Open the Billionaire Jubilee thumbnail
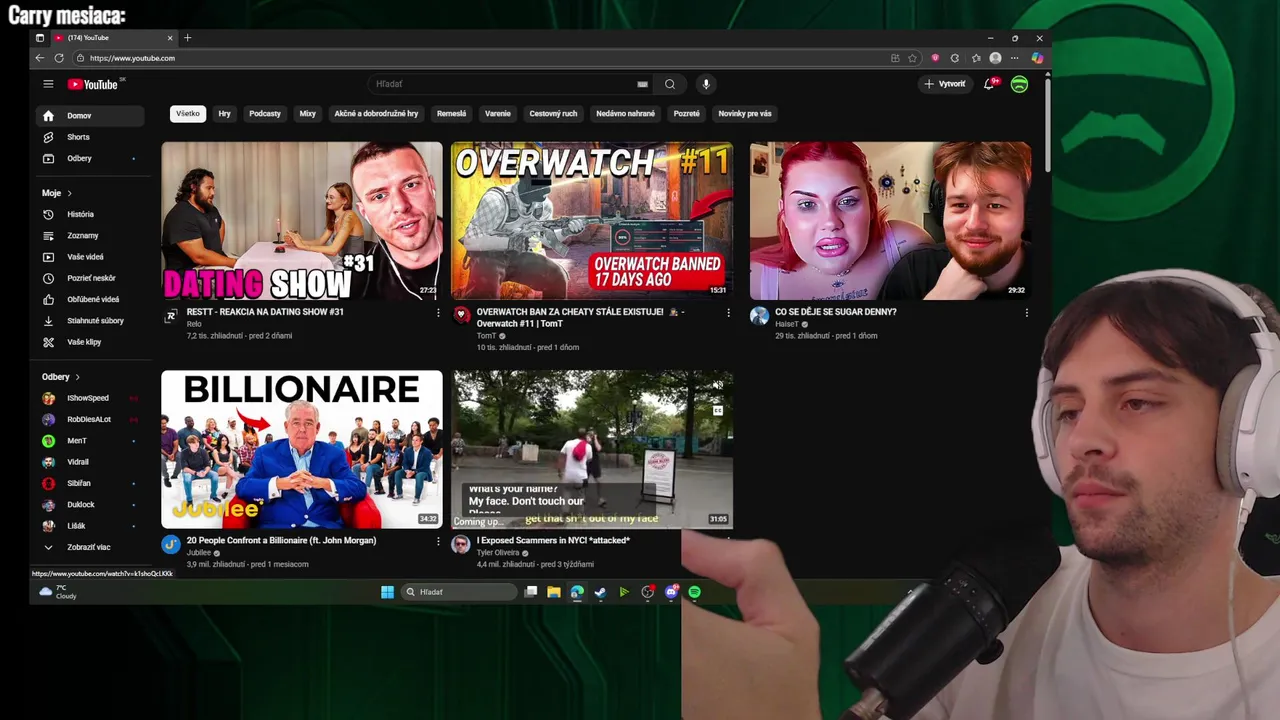This screenshot has width=1280, height=720. (x=302, y=449)
